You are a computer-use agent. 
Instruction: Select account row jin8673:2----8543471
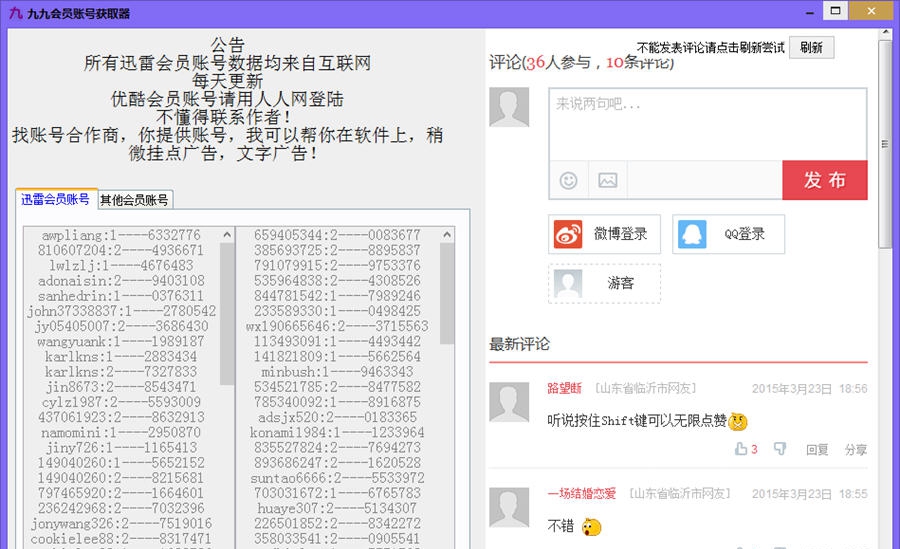click(x=121, y=386)
